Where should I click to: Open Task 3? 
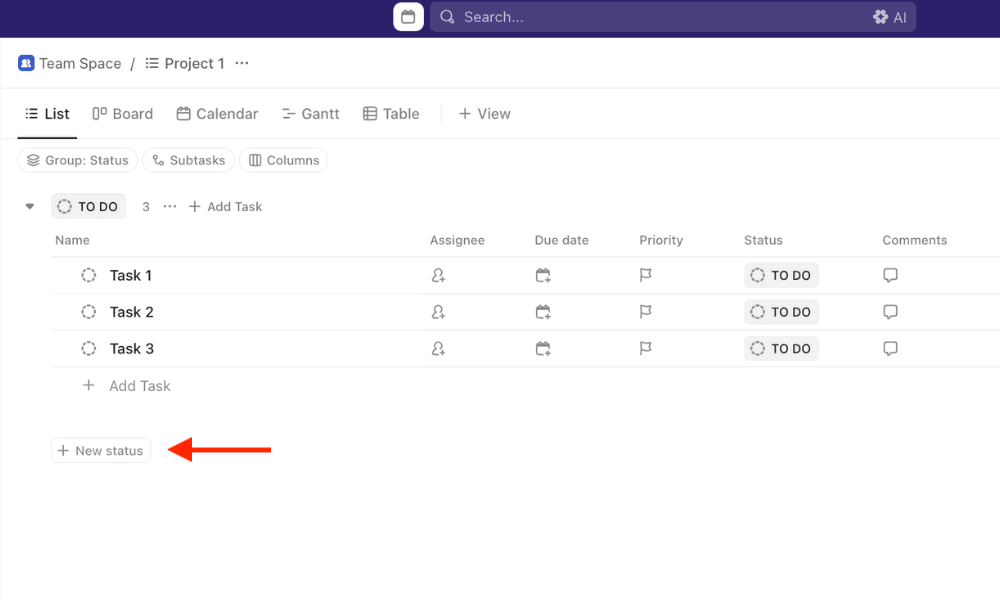click(131, 349)
